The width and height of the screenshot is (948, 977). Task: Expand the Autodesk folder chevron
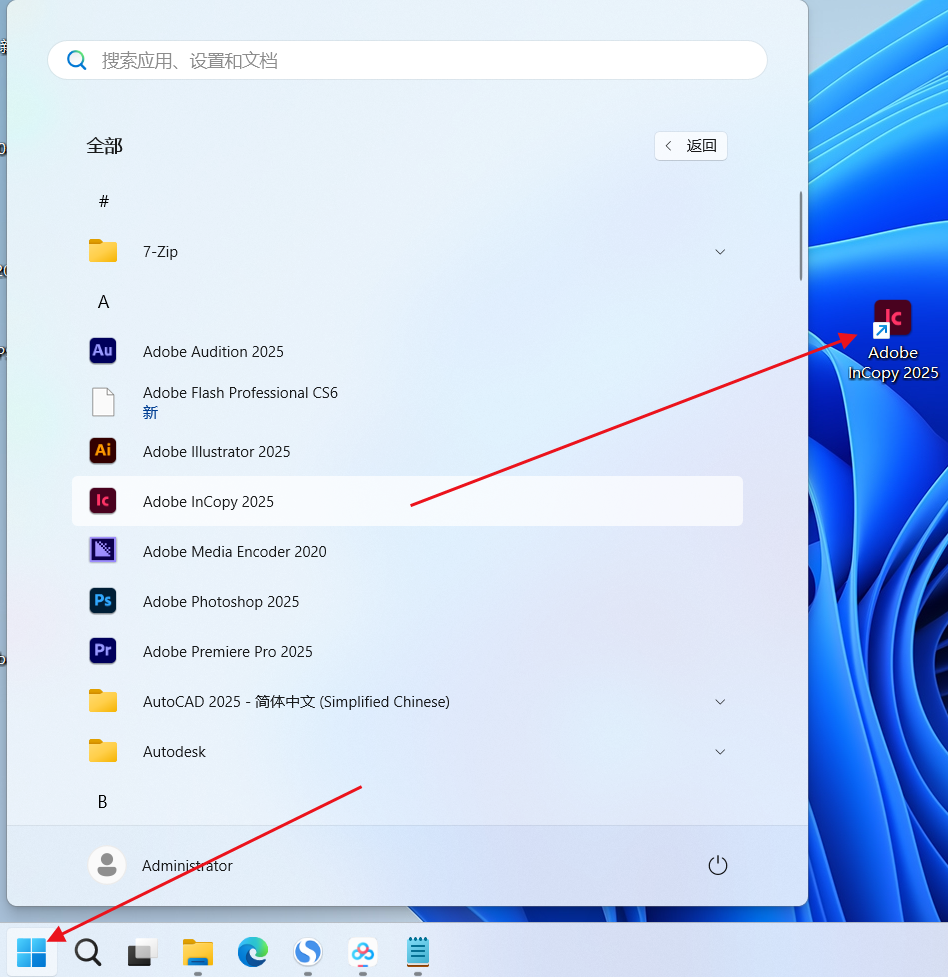(x=720, y=751)
